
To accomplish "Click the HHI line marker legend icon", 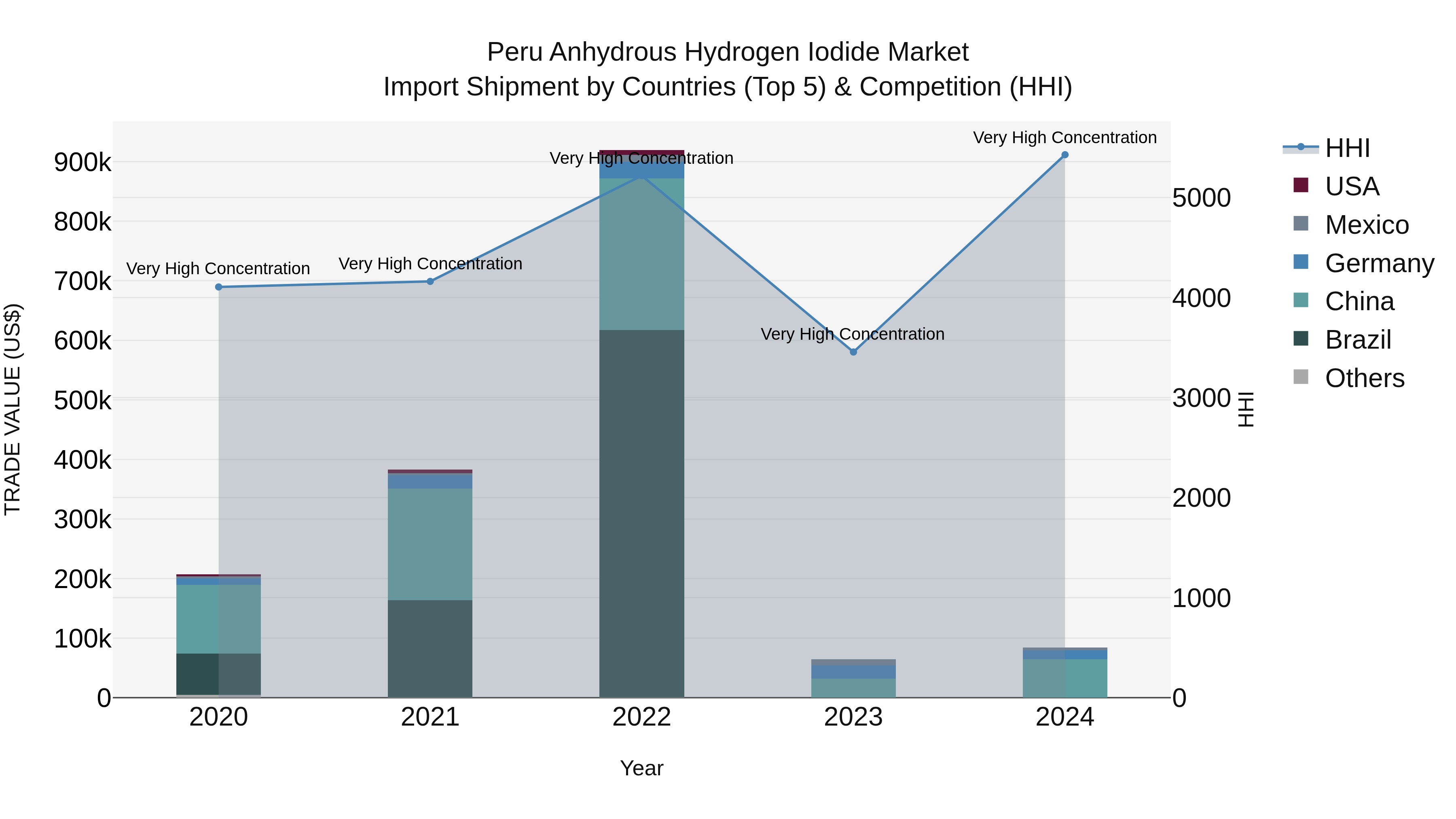I will [x=1301, y=147].
